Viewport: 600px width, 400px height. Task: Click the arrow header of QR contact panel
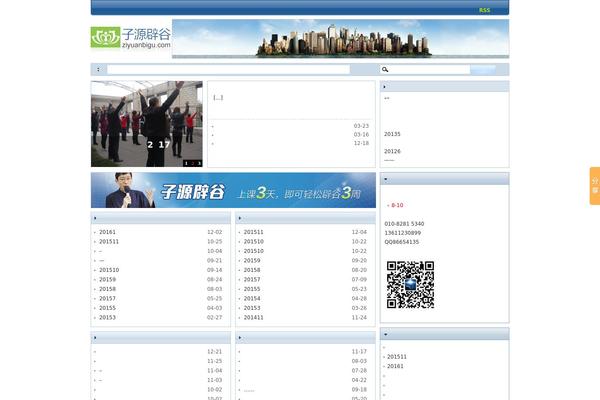coord(385,178)
